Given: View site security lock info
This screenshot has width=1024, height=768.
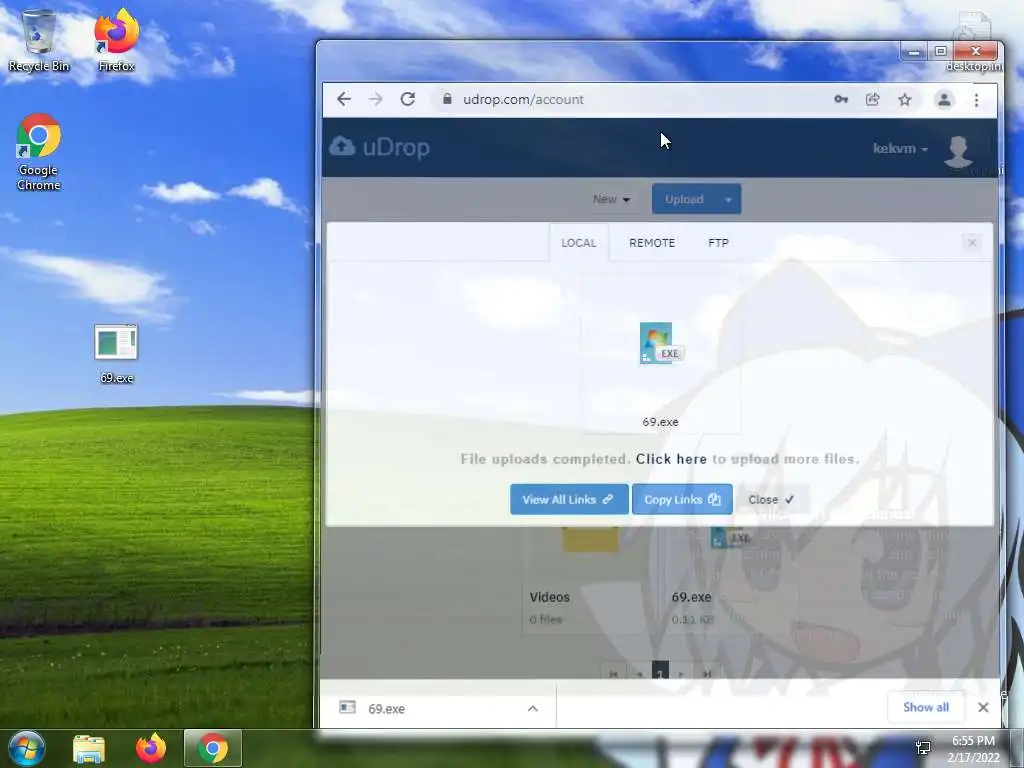Looking at the screenshot, I should tap(447, 99).
